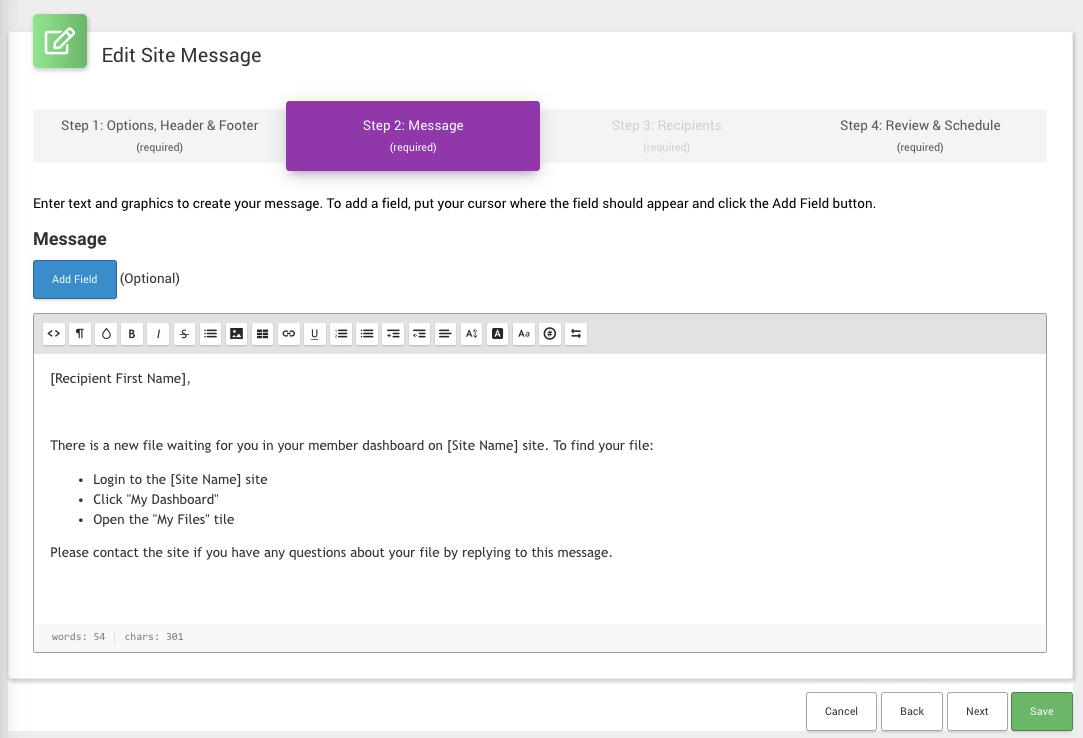Open the Aa font family options

coord(523,334)
